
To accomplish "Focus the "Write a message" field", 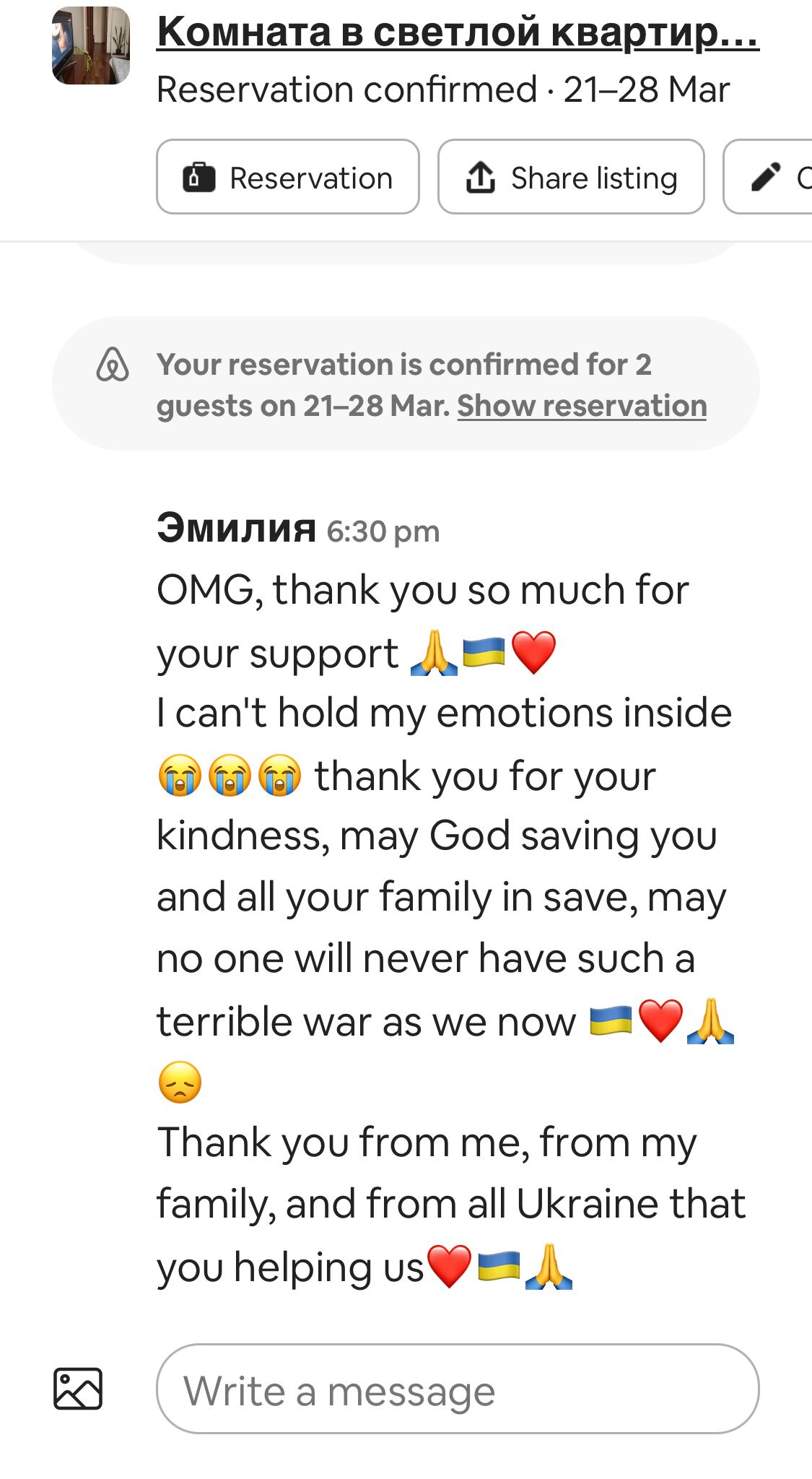I will tap(458, 1388).
